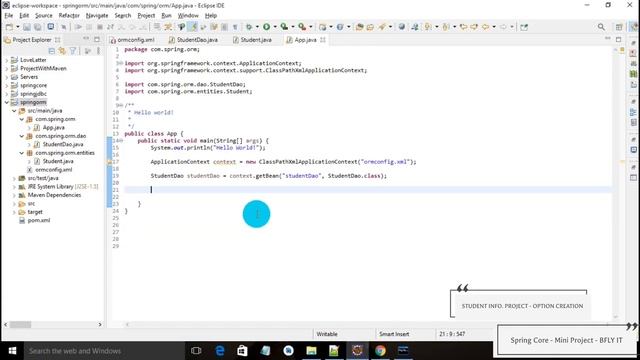Open the New file dropdown arrow
The height and width of the screenshot is (360, 640).
click(18, 27)
